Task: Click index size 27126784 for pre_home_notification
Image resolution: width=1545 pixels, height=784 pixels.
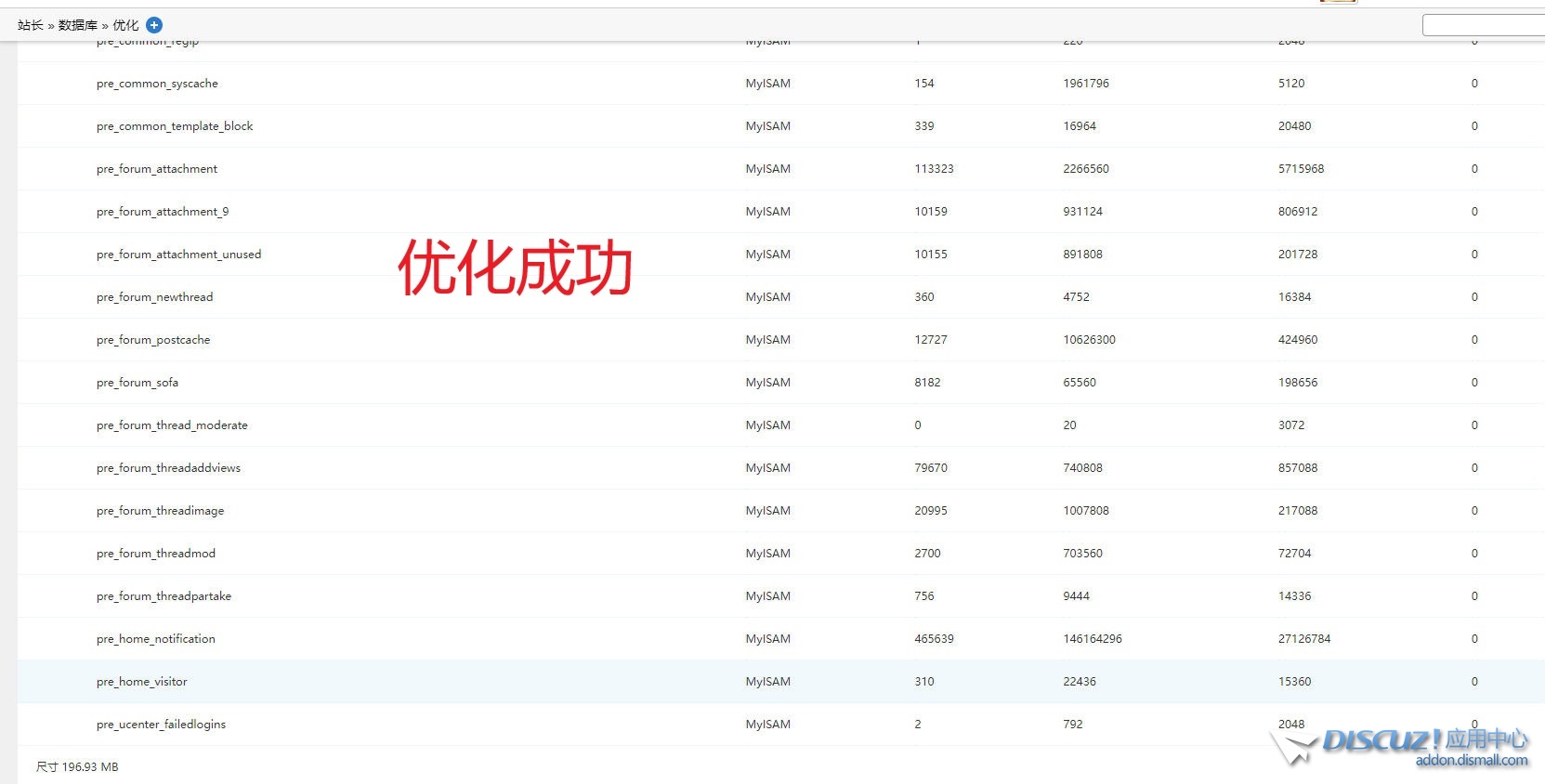Action: click(x=1304, y=639)
